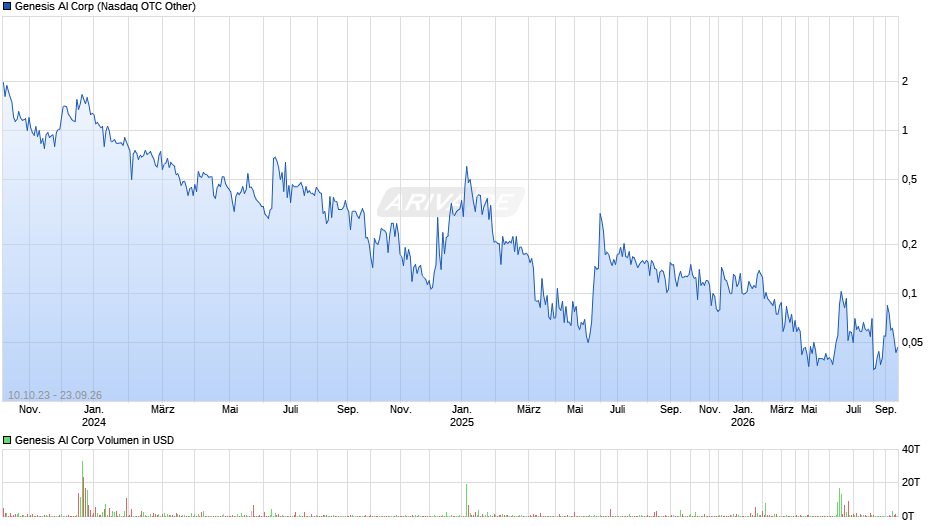Click the 'Jan. 2025' time axis label
The image size is (940, 526).
(x=462, y=416)
